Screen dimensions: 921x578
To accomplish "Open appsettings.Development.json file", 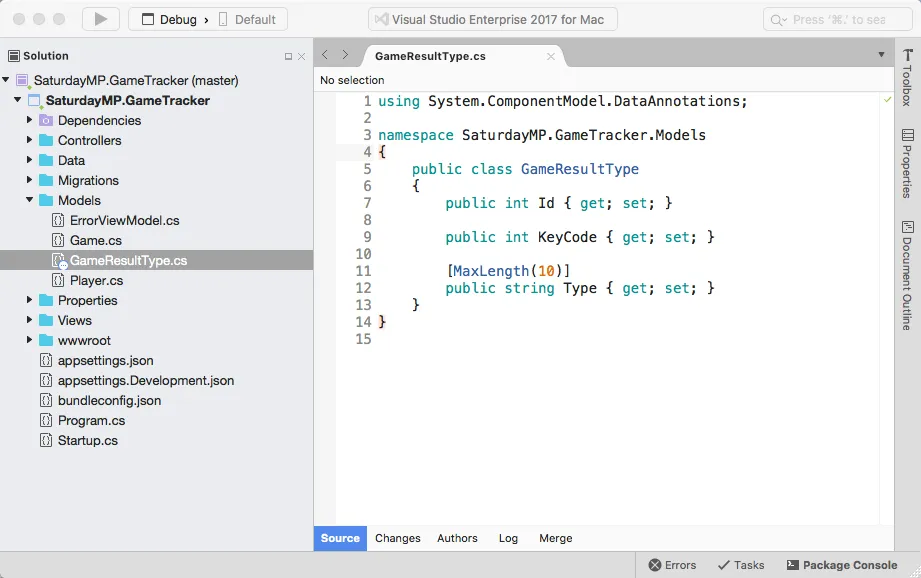I will pos(146,380).
